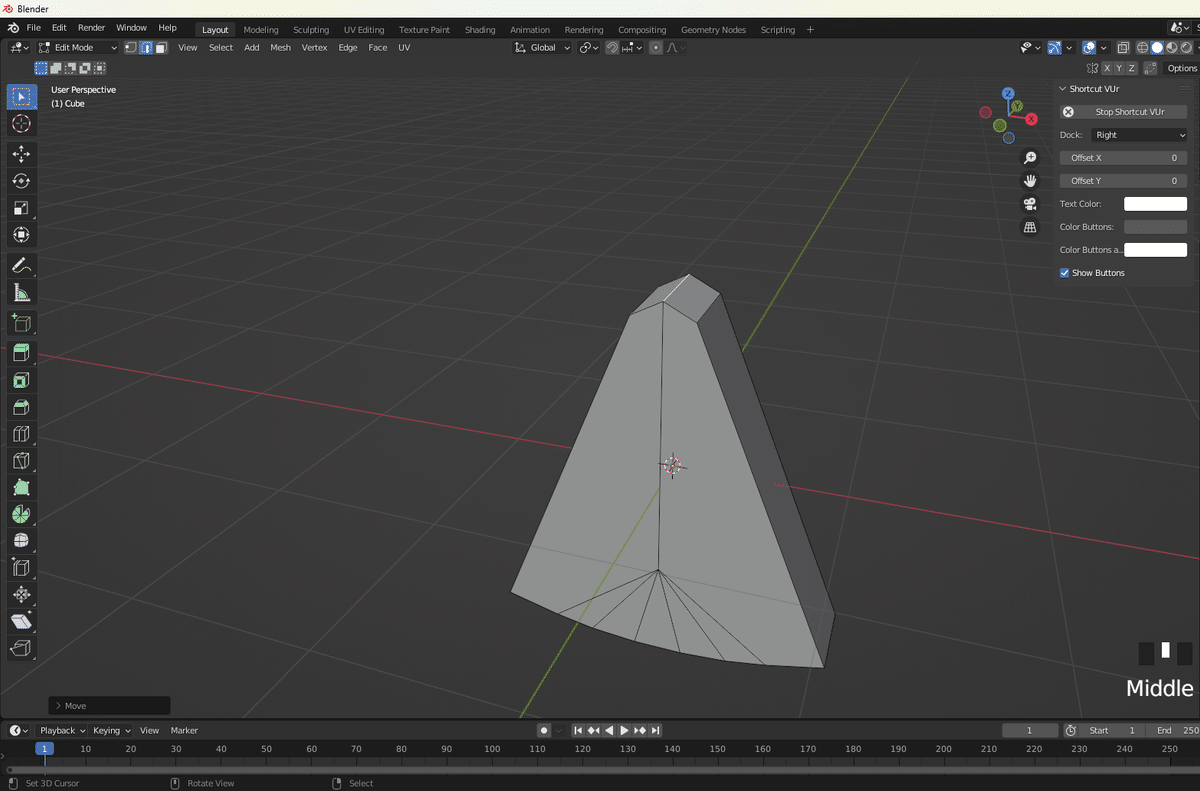Toggle the Show Buttons checkbox
1200x791 pixels.
[1065, 273]
